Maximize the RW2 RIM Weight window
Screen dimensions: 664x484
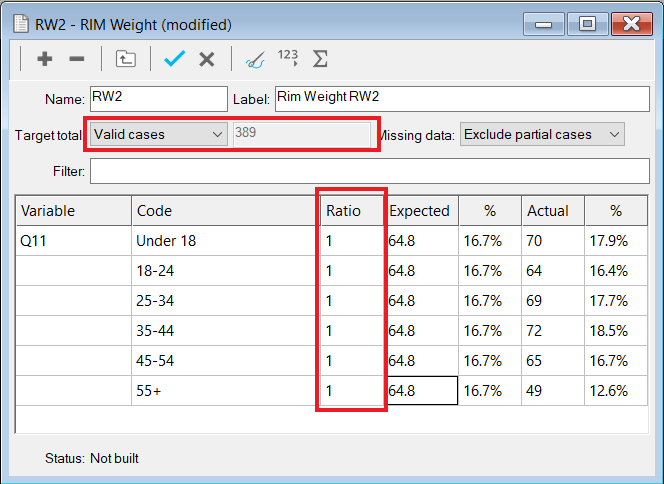(587, 24)
